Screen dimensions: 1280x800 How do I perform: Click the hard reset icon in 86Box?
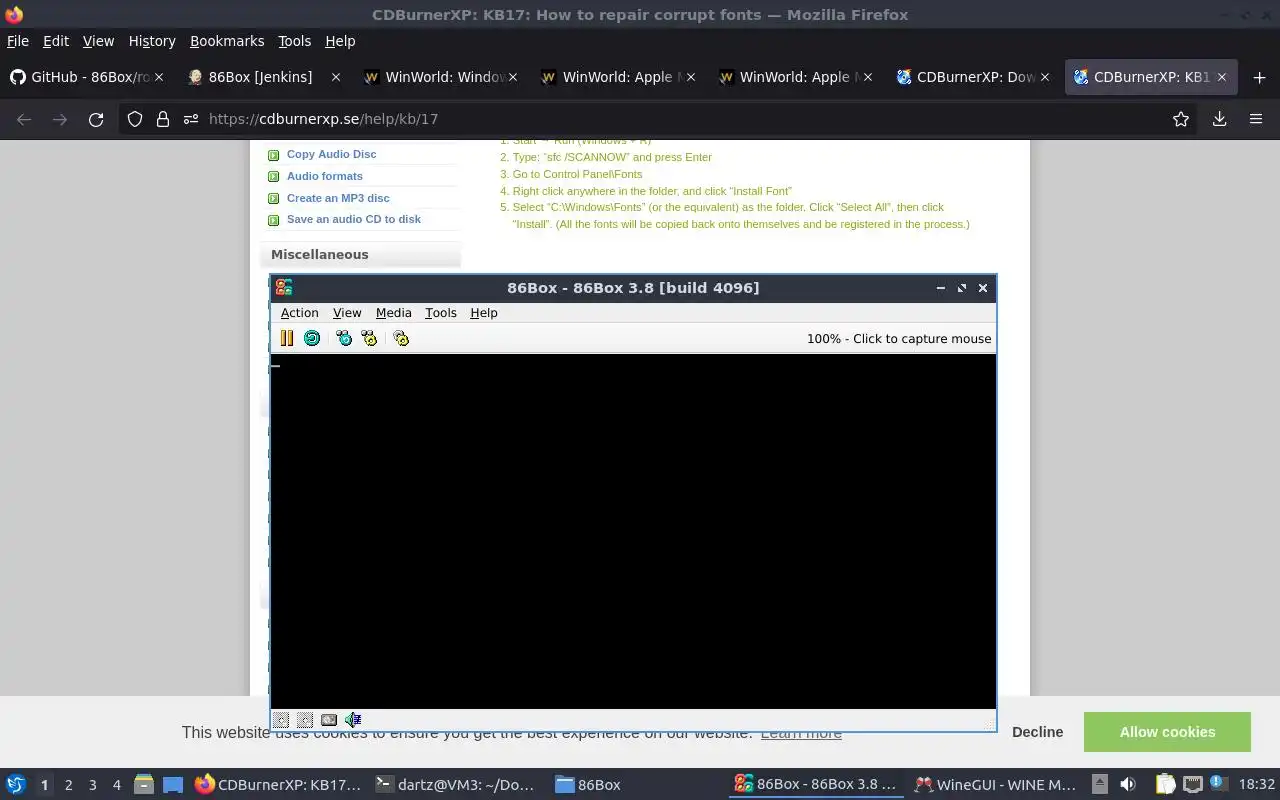point(312,338)
